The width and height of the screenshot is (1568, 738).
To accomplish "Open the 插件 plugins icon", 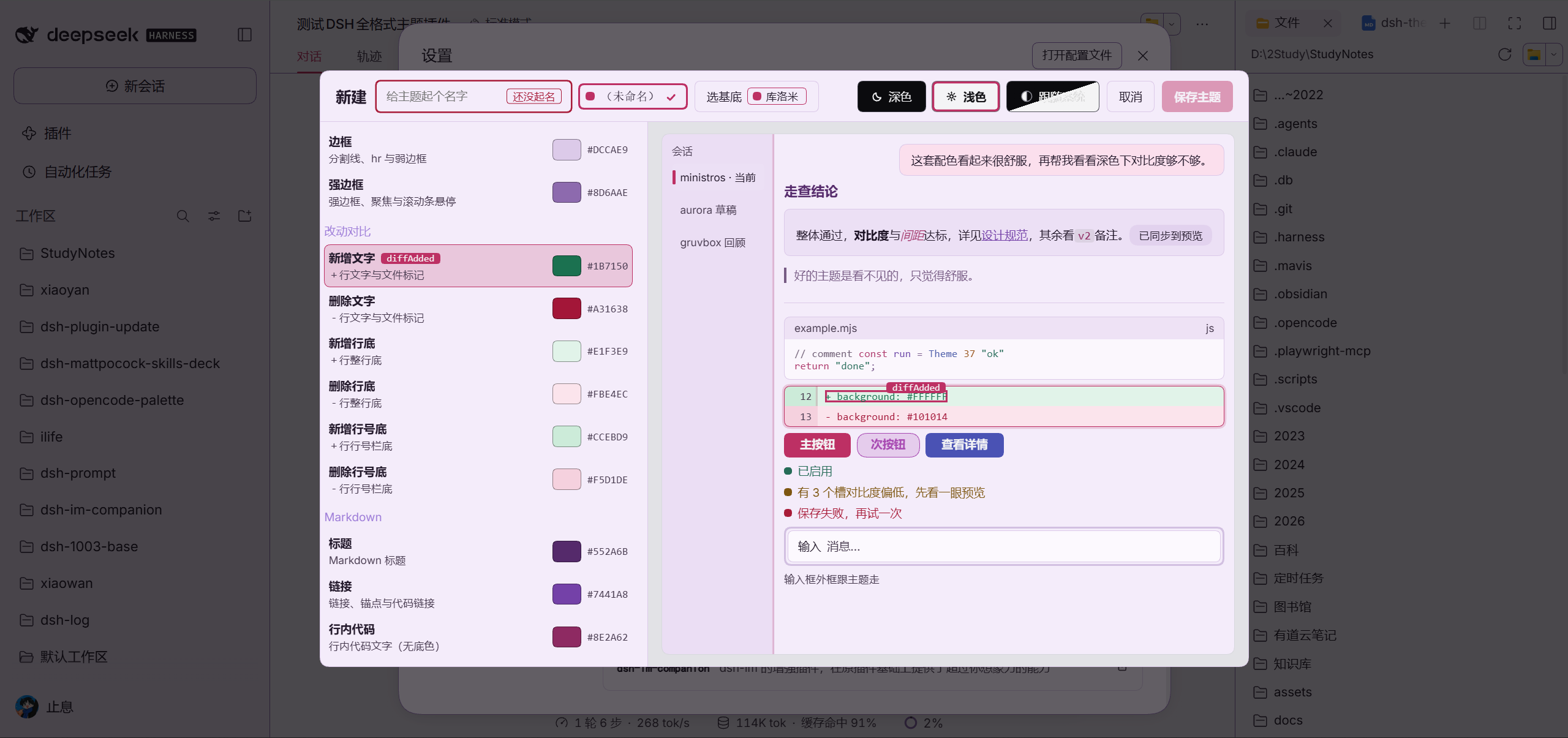I will [x=29, y=133].
